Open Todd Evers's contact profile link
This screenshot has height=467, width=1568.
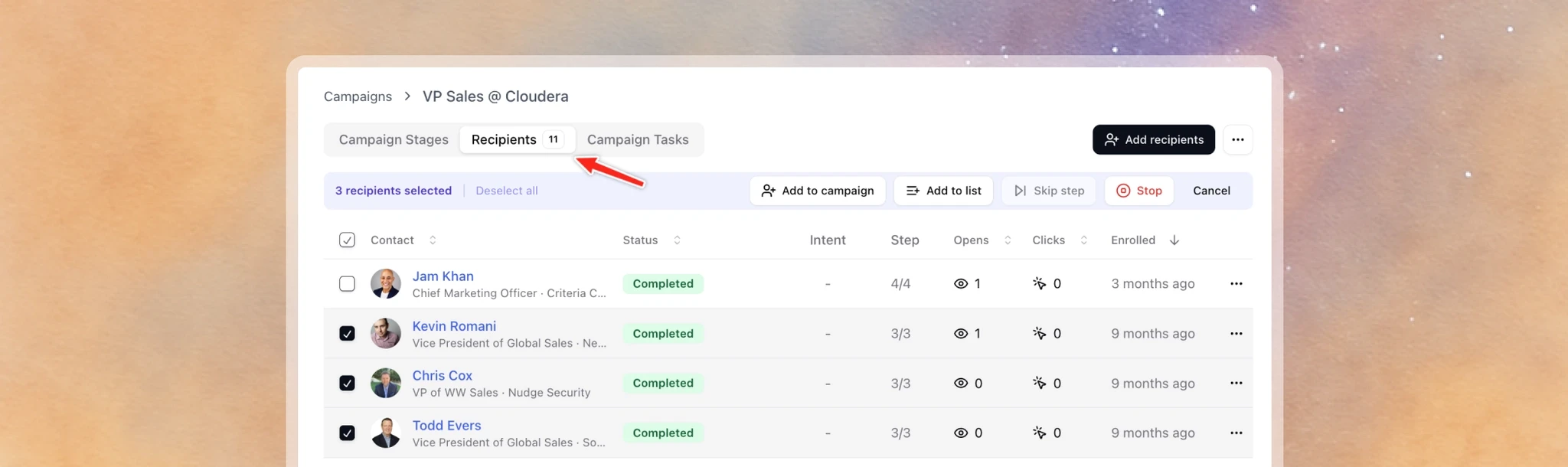[446, 426]
